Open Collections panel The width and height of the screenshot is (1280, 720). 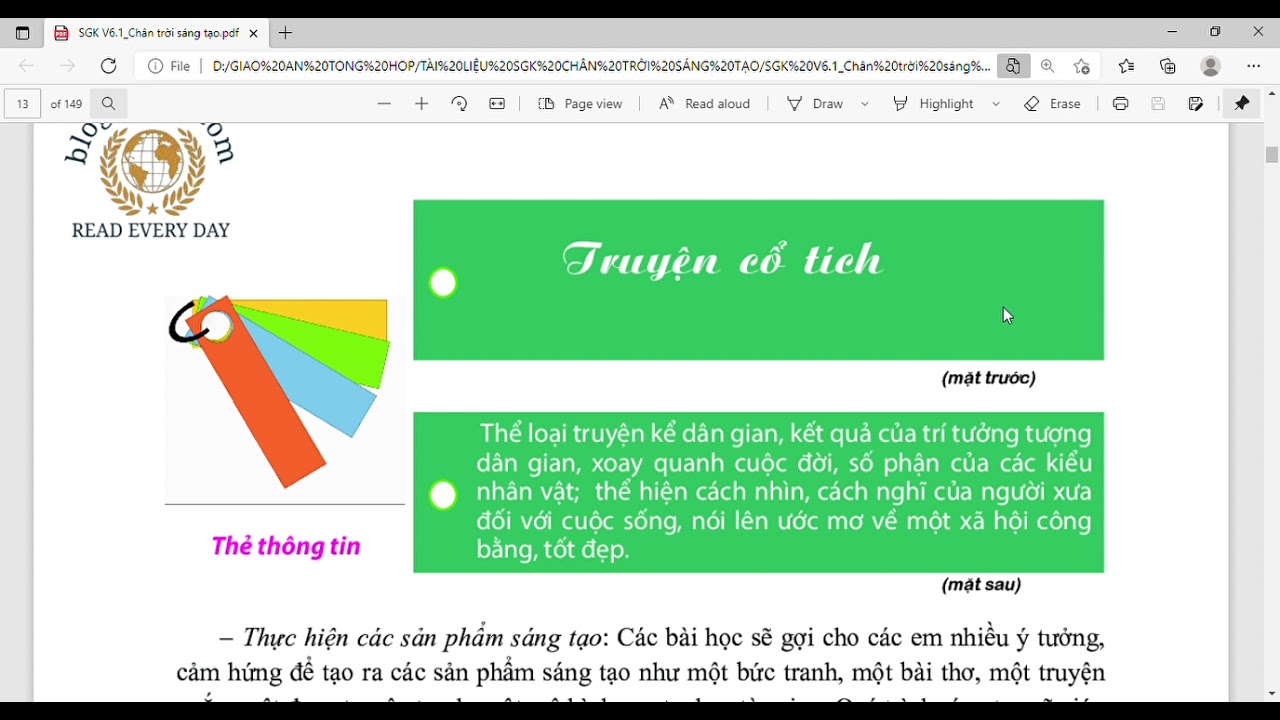pyautogui.click(x=1168, y=66)
